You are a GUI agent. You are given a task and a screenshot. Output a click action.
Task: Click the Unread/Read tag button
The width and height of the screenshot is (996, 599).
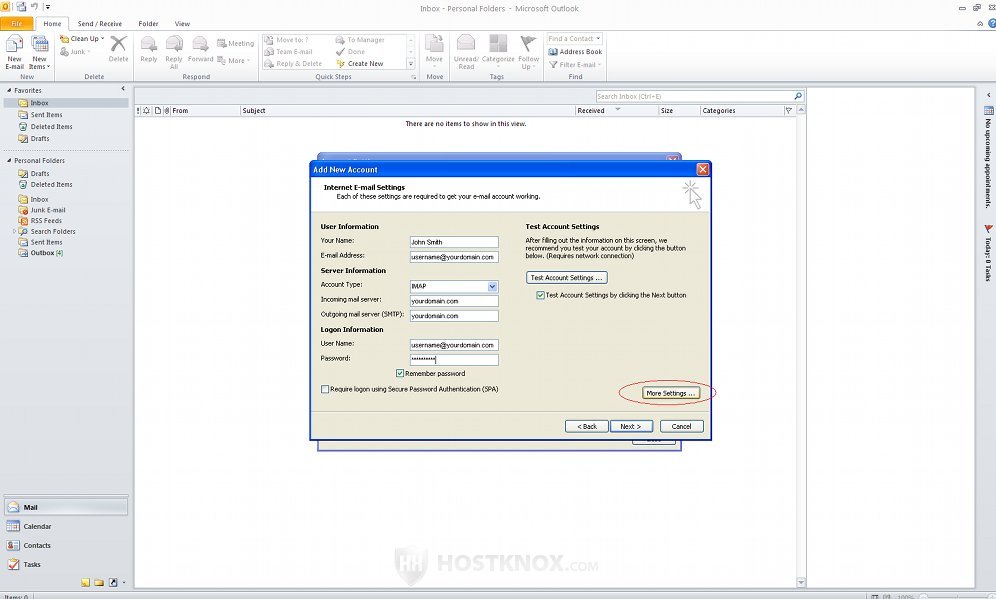466,52
